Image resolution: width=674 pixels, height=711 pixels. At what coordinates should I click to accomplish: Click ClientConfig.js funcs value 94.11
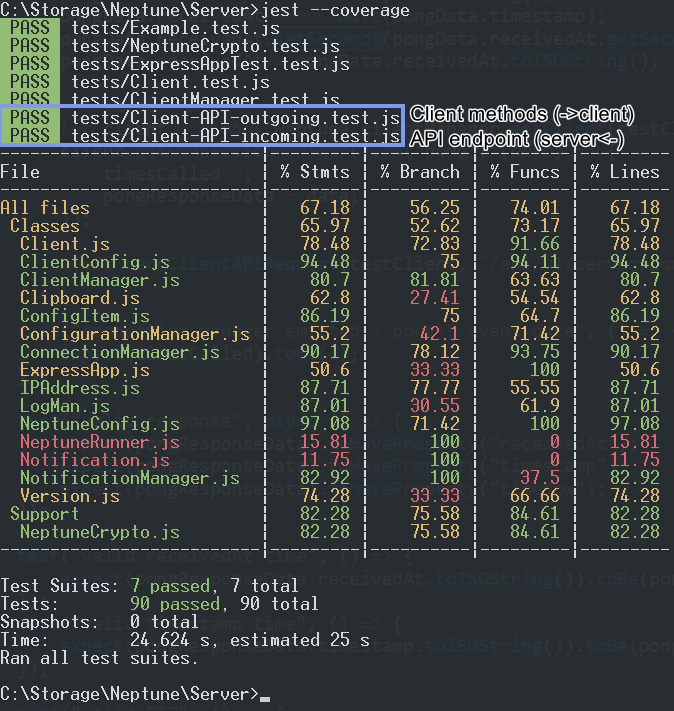[x=535, y=262]
